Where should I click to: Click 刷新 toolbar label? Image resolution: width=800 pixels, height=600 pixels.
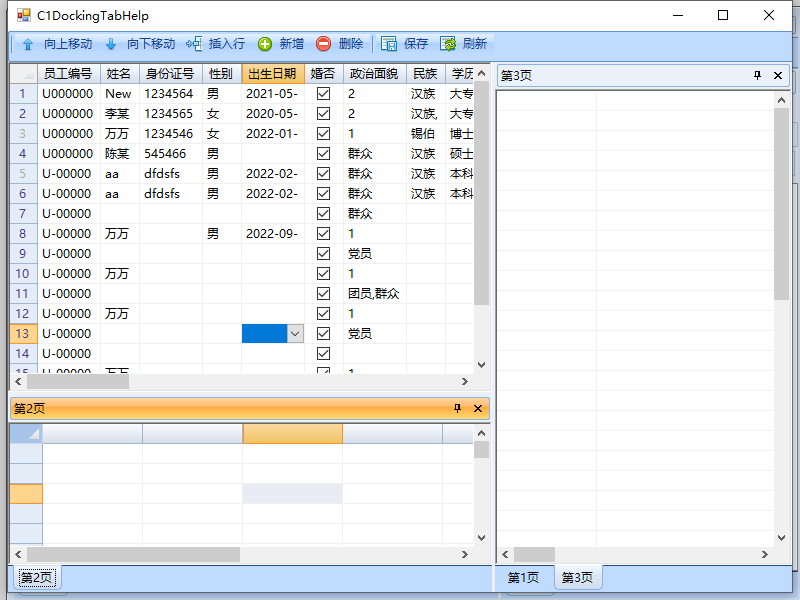click(474, 44)
